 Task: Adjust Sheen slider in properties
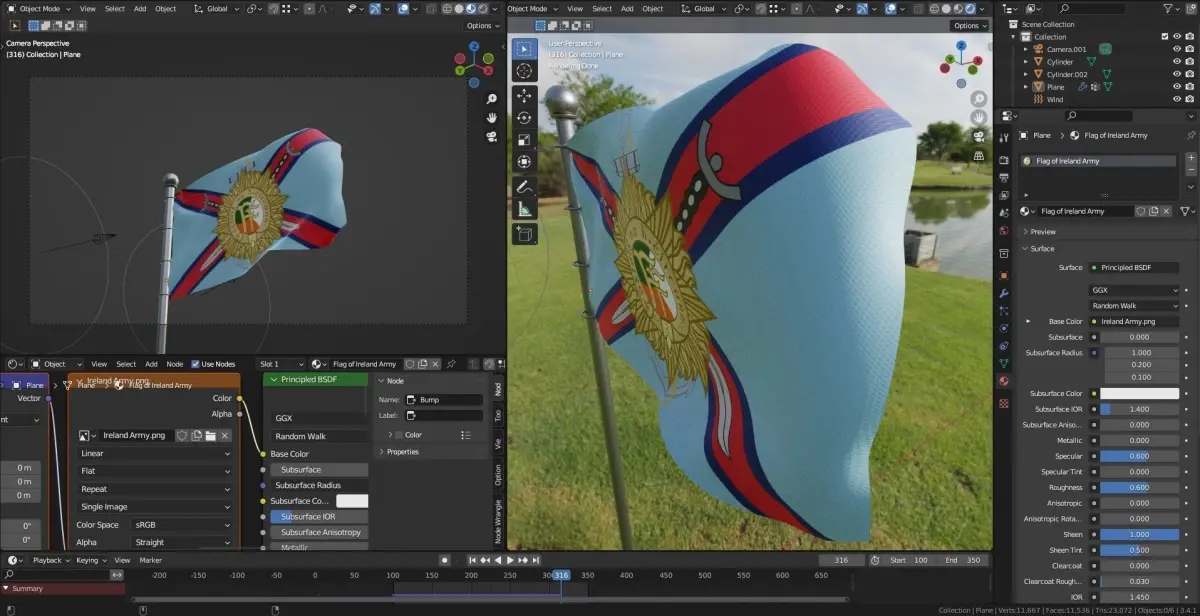(x=1140, y=534)
